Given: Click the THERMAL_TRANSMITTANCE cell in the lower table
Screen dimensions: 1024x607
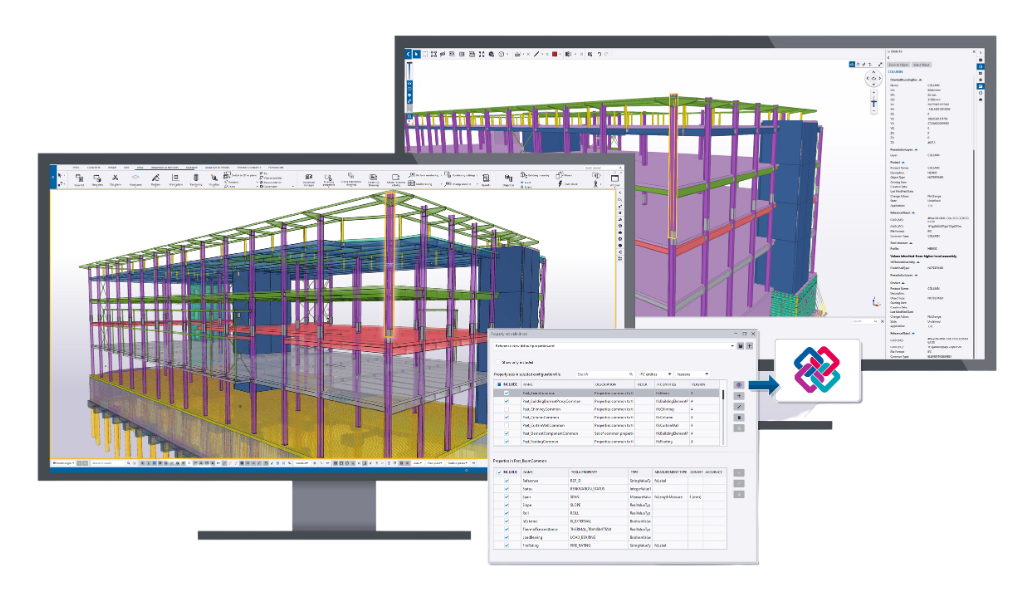Looking at the screenshot, I should [590, 529].
